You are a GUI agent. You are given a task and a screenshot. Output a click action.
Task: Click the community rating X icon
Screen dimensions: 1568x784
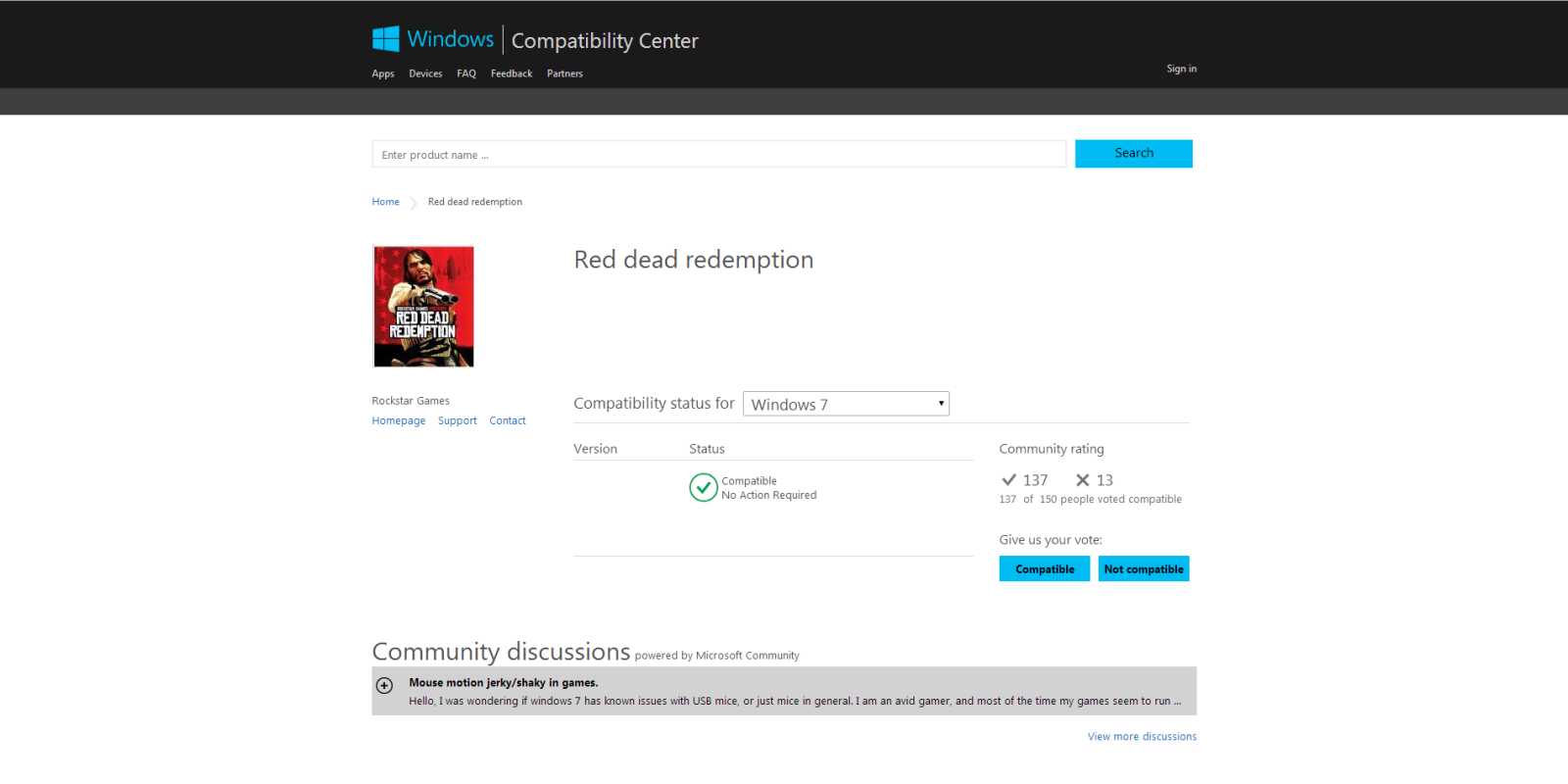[1082, 480]
